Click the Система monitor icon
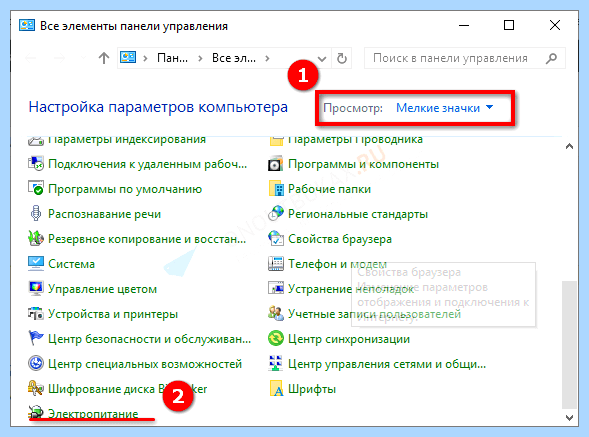This screenshot has height=437, width=589. (36, 263)
